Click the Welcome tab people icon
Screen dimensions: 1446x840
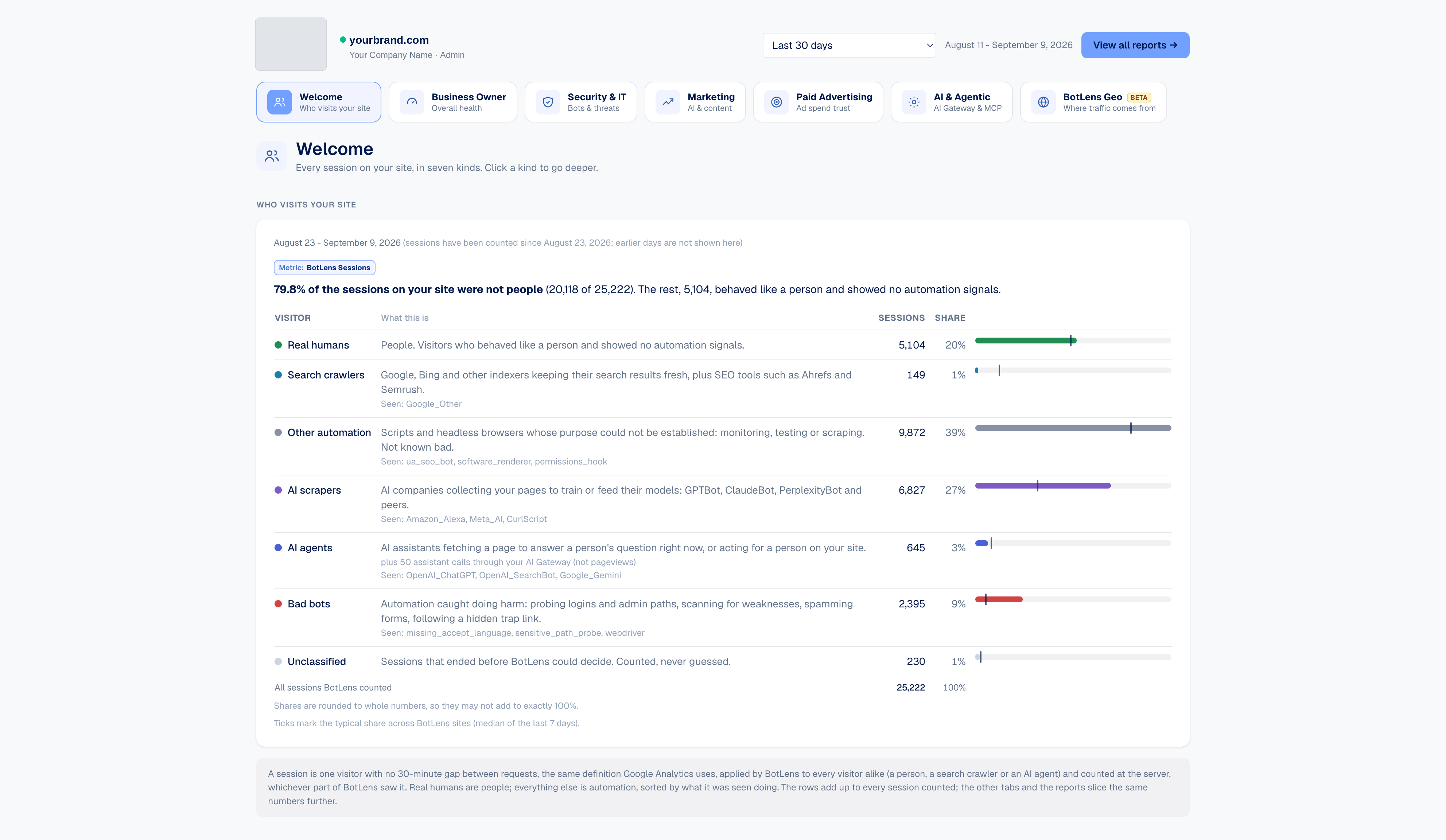[279, 102]
